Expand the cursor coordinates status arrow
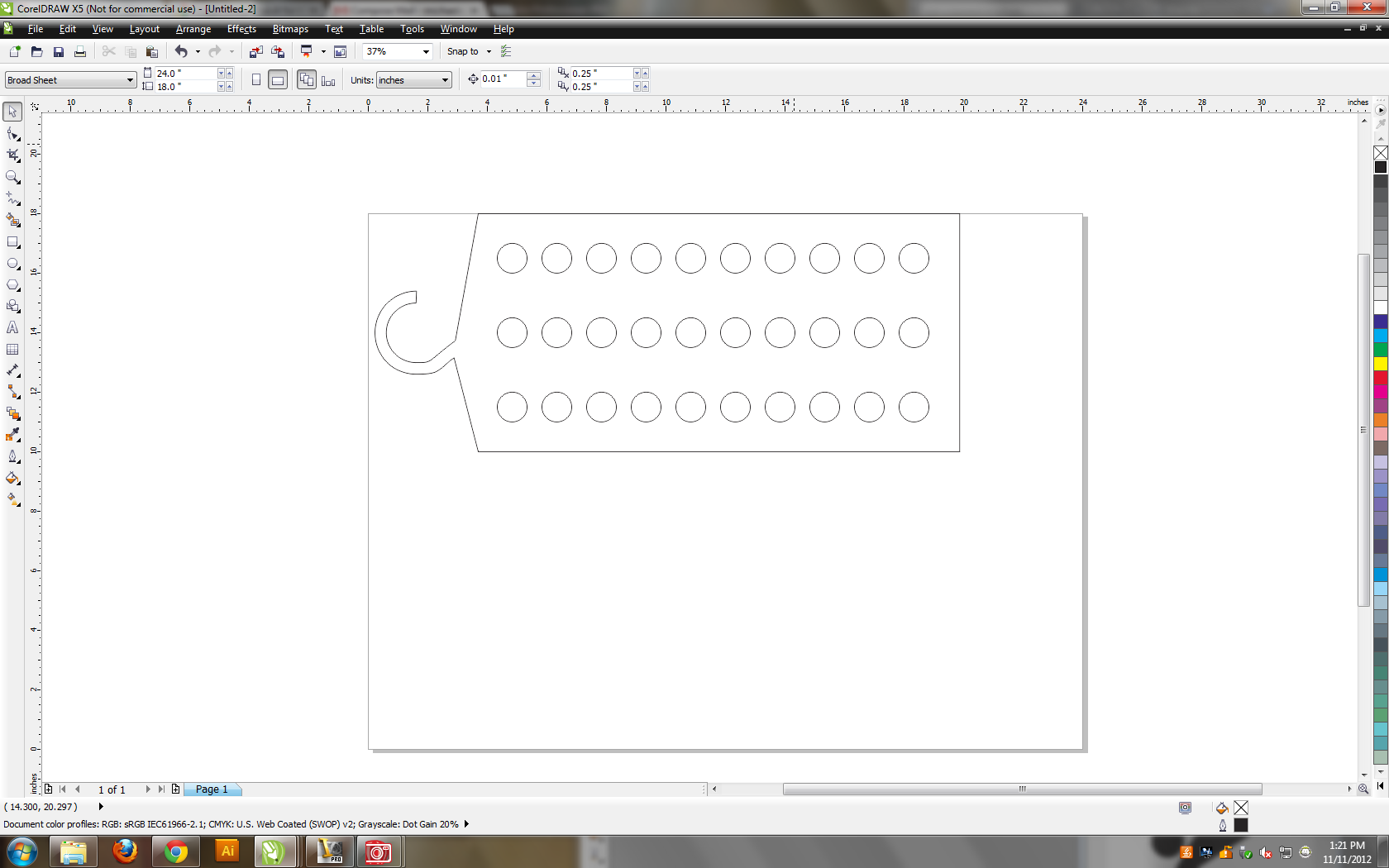Image resolution: width=1389 pixels, height=868 pixels. (101, 807)
